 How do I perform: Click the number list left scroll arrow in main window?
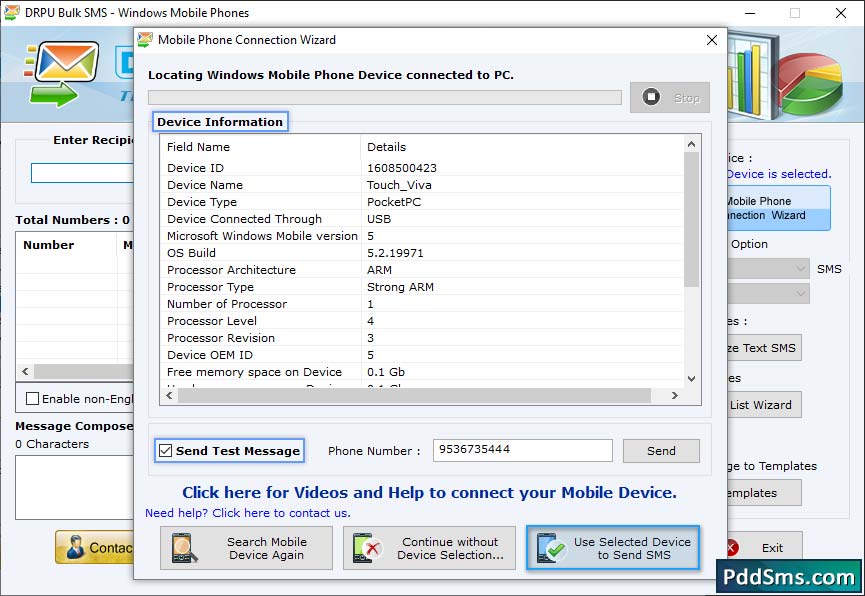25,371
